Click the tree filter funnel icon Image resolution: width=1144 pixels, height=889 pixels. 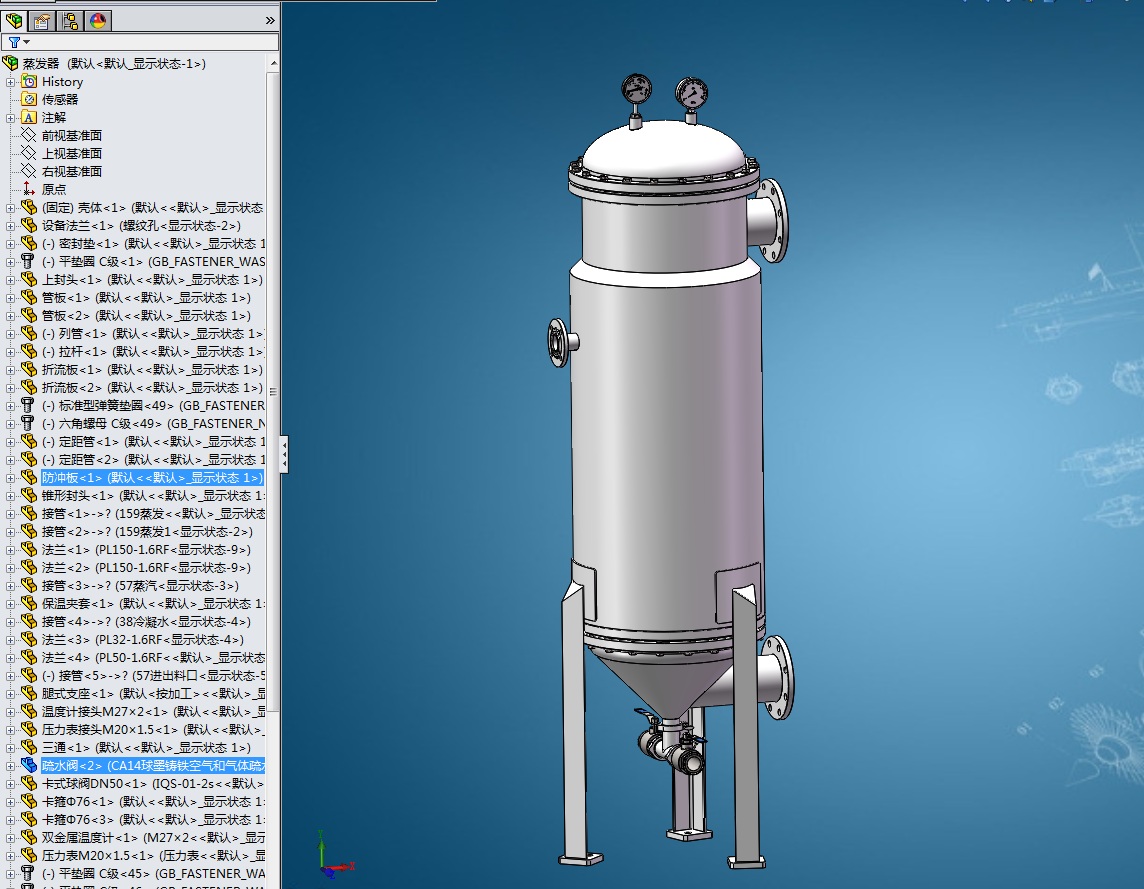[14, 43]
